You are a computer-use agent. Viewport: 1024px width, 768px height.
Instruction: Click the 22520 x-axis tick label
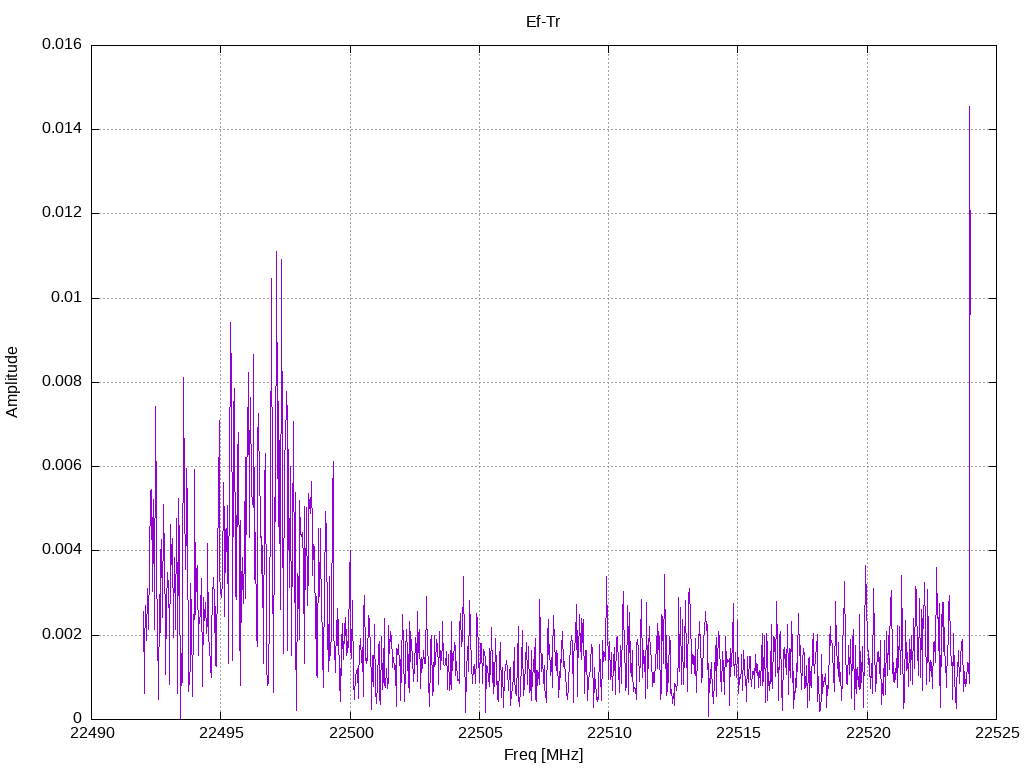pyautogui.click(x=867, y=734)
